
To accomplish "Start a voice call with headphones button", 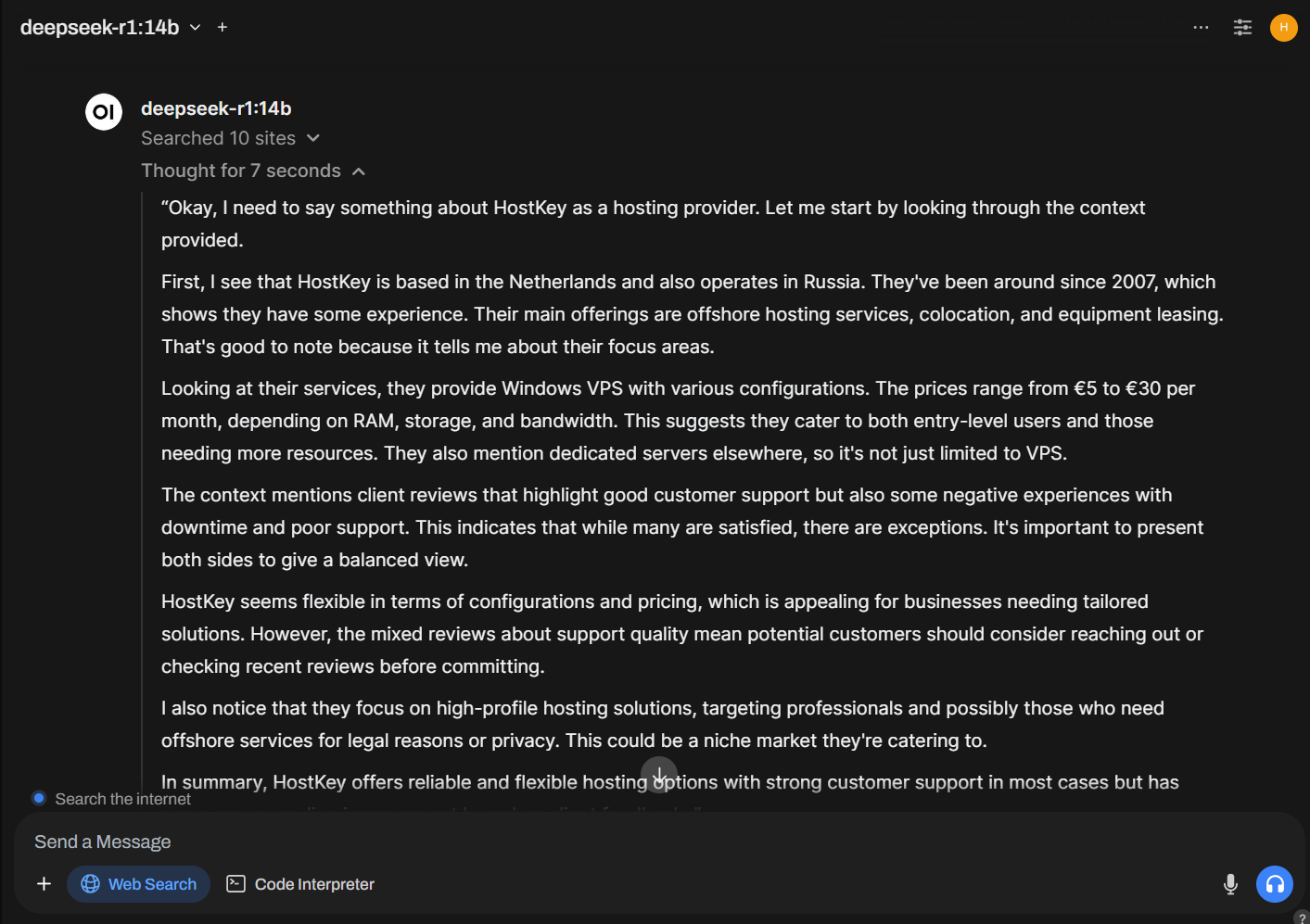I will click(1274, 884).
